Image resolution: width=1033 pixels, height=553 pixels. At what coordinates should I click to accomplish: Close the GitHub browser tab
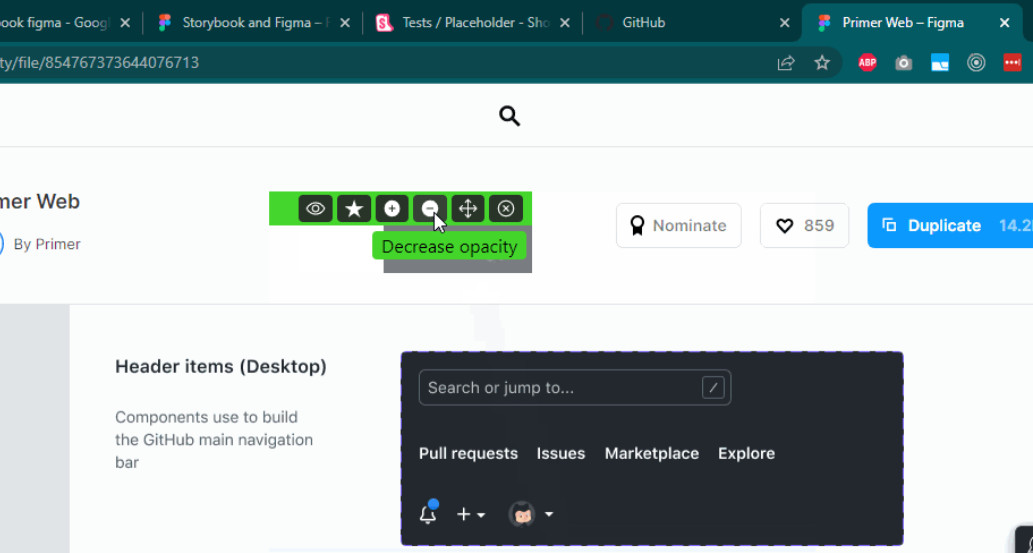click(x=785, y=22)
